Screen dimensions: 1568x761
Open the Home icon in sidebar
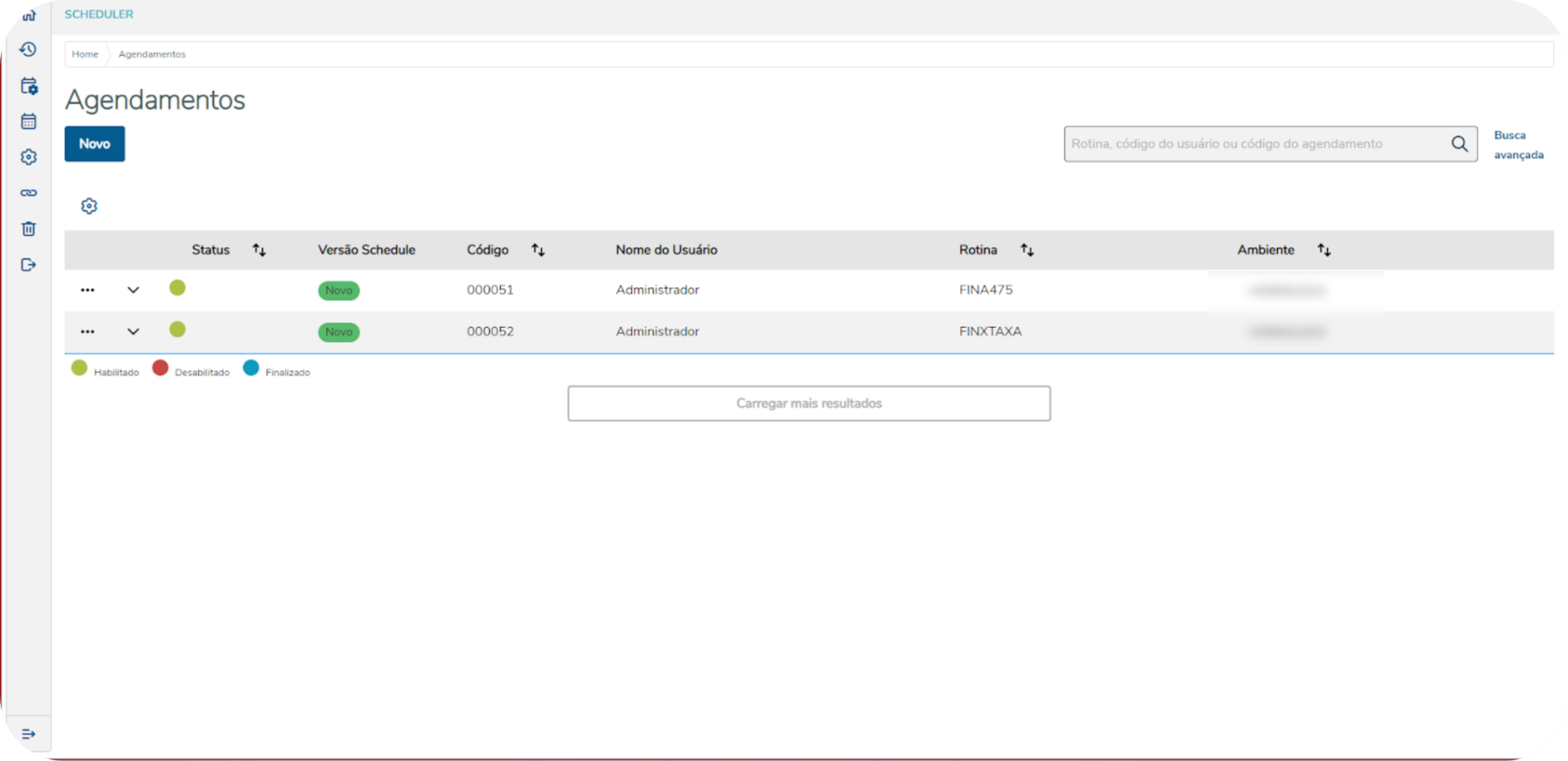point(28,14)
